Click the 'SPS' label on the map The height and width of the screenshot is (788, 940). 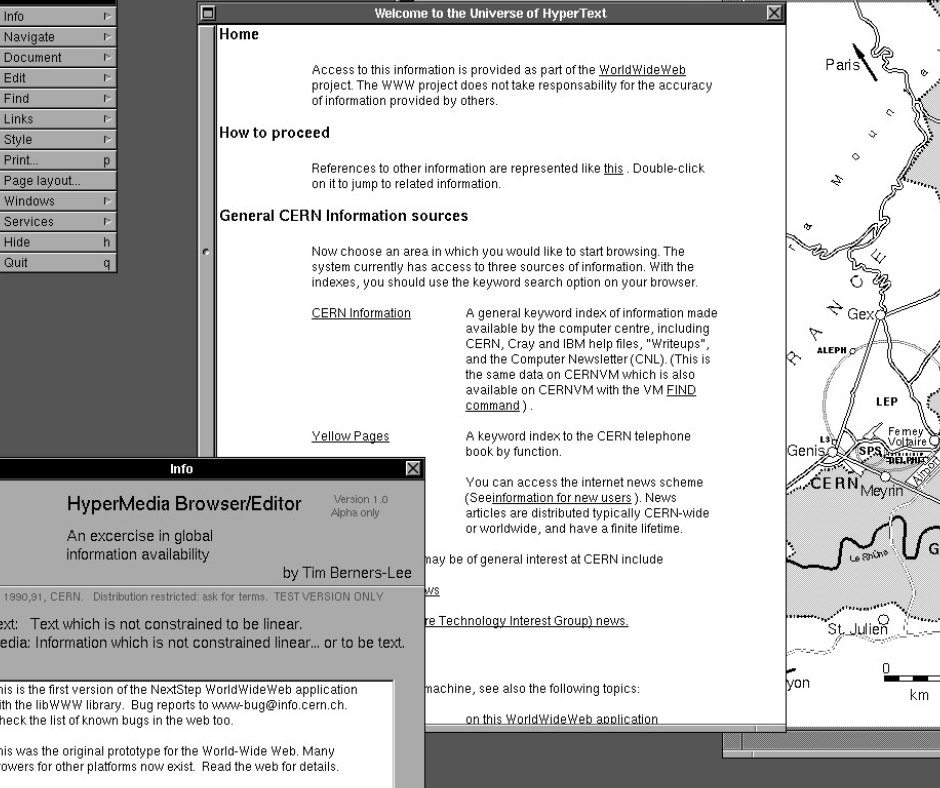pos(870,451)
